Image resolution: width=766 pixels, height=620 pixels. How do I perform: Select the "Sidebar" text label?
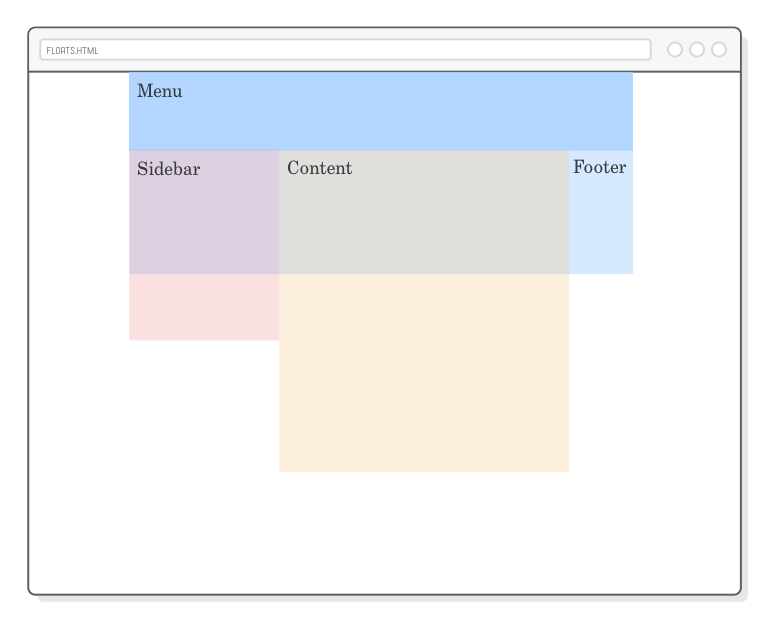point(169,169)
